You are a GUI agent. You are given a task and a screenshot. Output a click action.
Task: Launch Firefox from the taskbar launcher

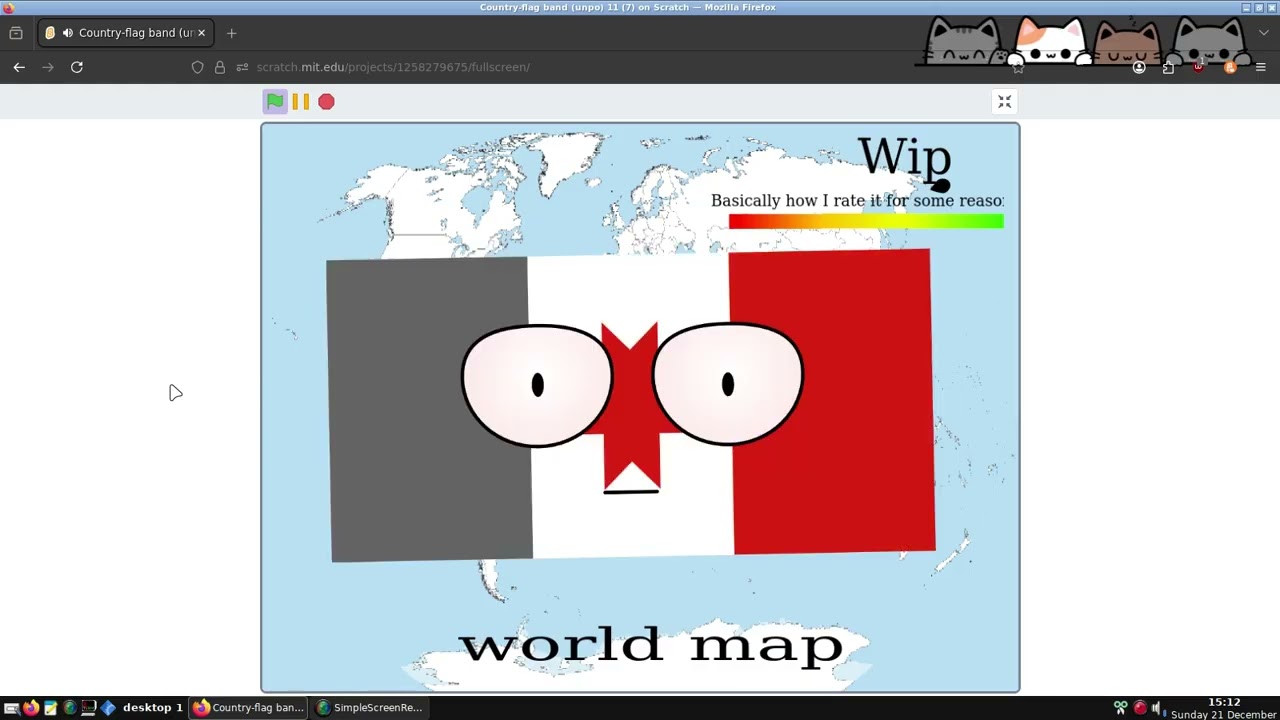(x=31, y=708)
